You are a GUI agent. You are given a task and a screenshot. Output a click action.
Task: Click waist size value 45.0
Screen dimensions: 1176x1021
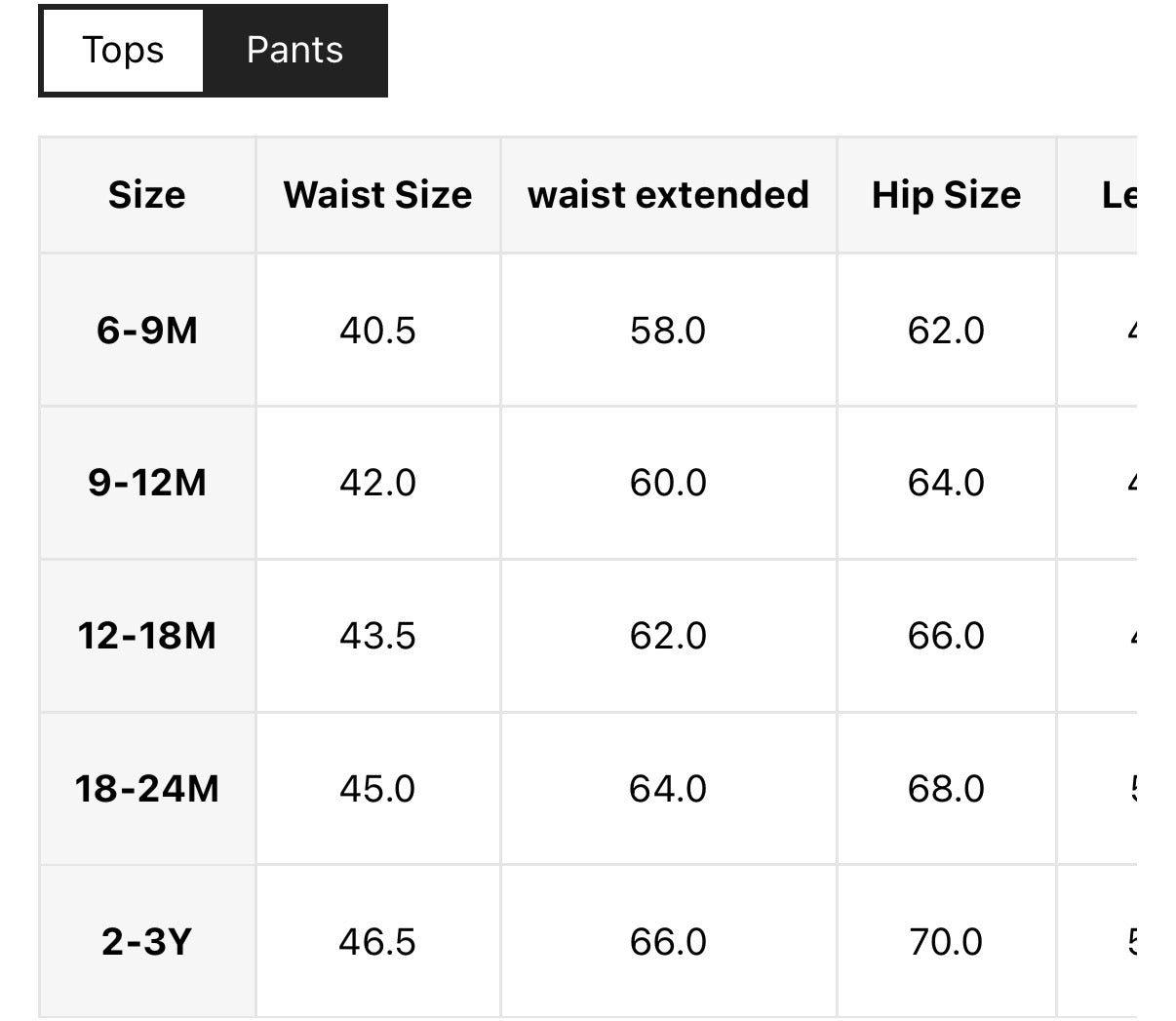coord(377,788)
